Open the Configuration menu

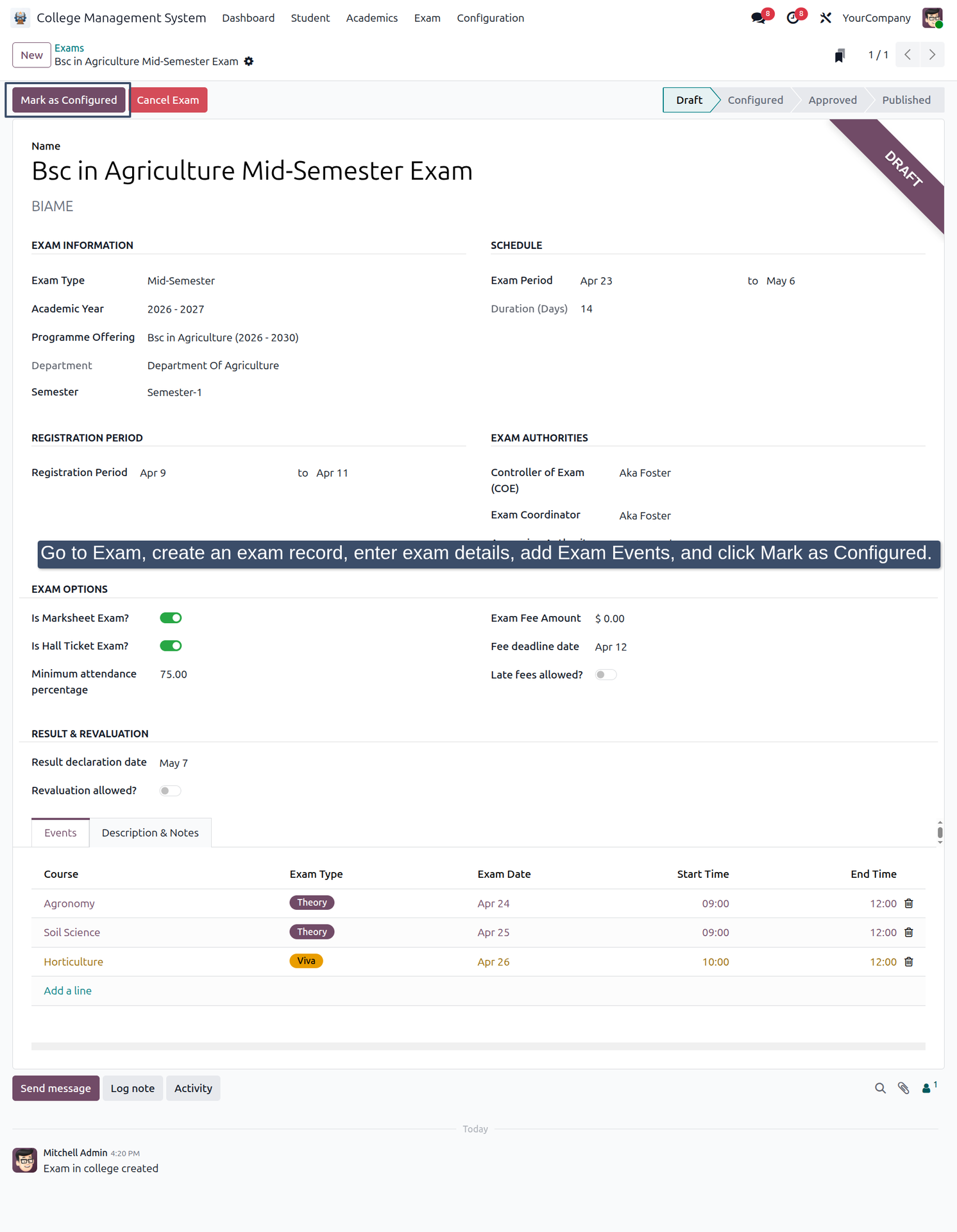pyautogui.click(x=490, y=18)
